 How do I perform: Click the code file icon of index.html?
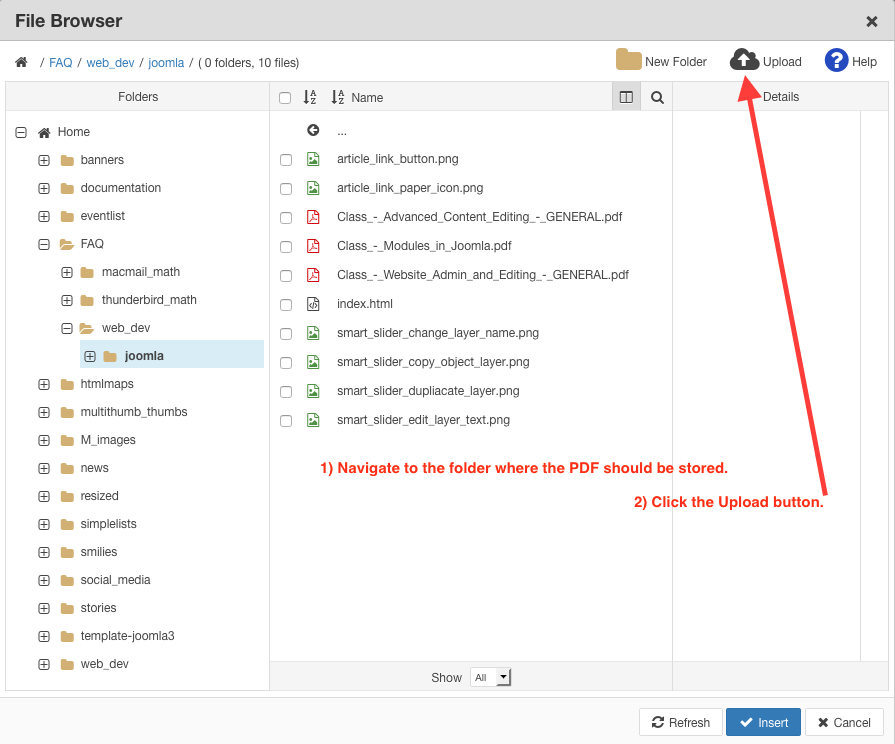pos(313,304)
